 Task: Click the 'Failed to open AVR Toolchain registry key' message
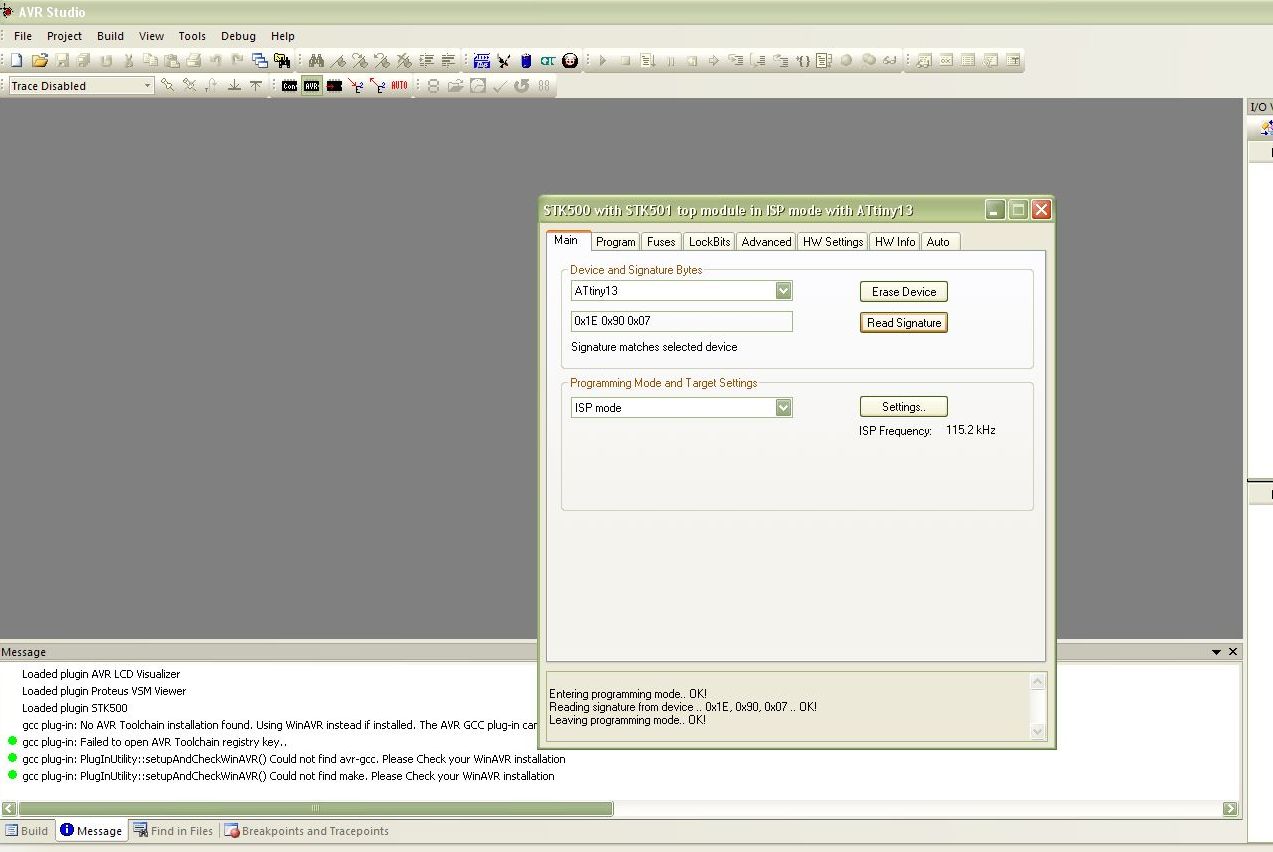(154, 742)
